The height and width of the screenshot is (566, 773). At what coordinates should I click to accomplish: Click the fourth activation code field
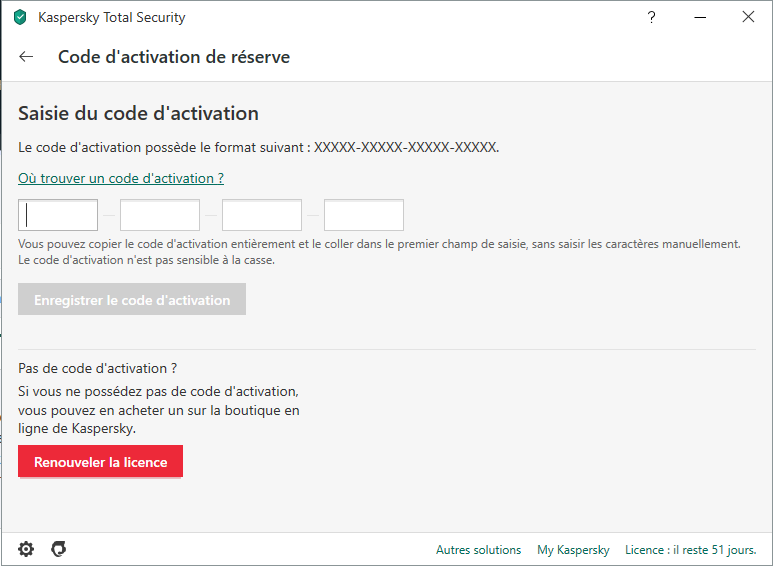pos(364,215)
